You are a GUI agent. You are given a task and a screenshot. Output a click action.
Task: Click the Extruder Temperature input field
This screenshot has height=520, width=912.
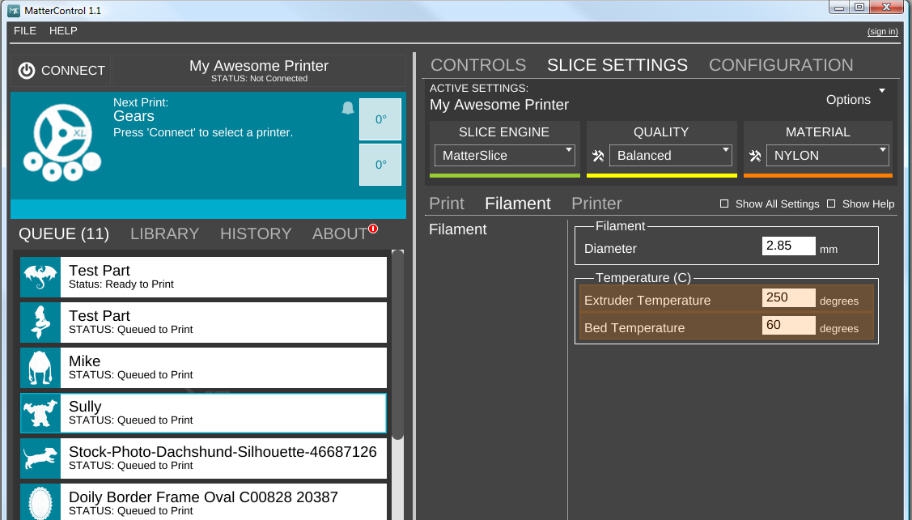click(788, 298)
